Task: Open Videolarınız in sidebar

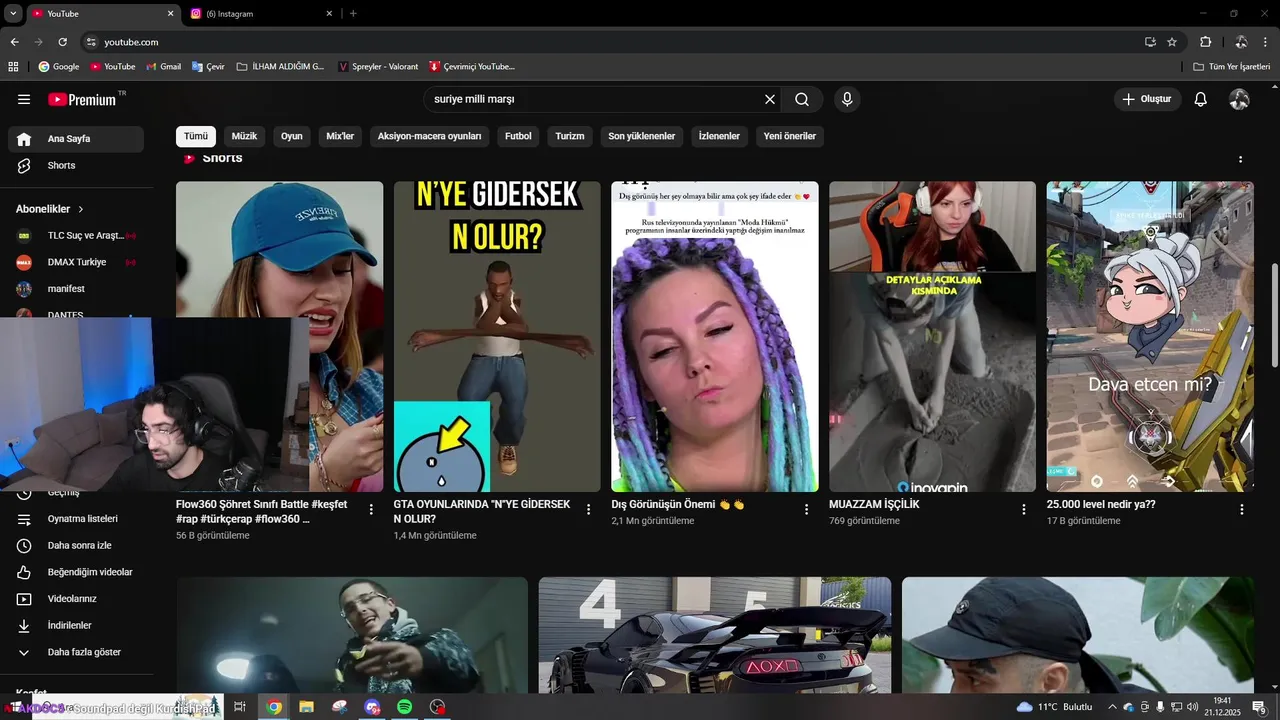Action: 76,599
